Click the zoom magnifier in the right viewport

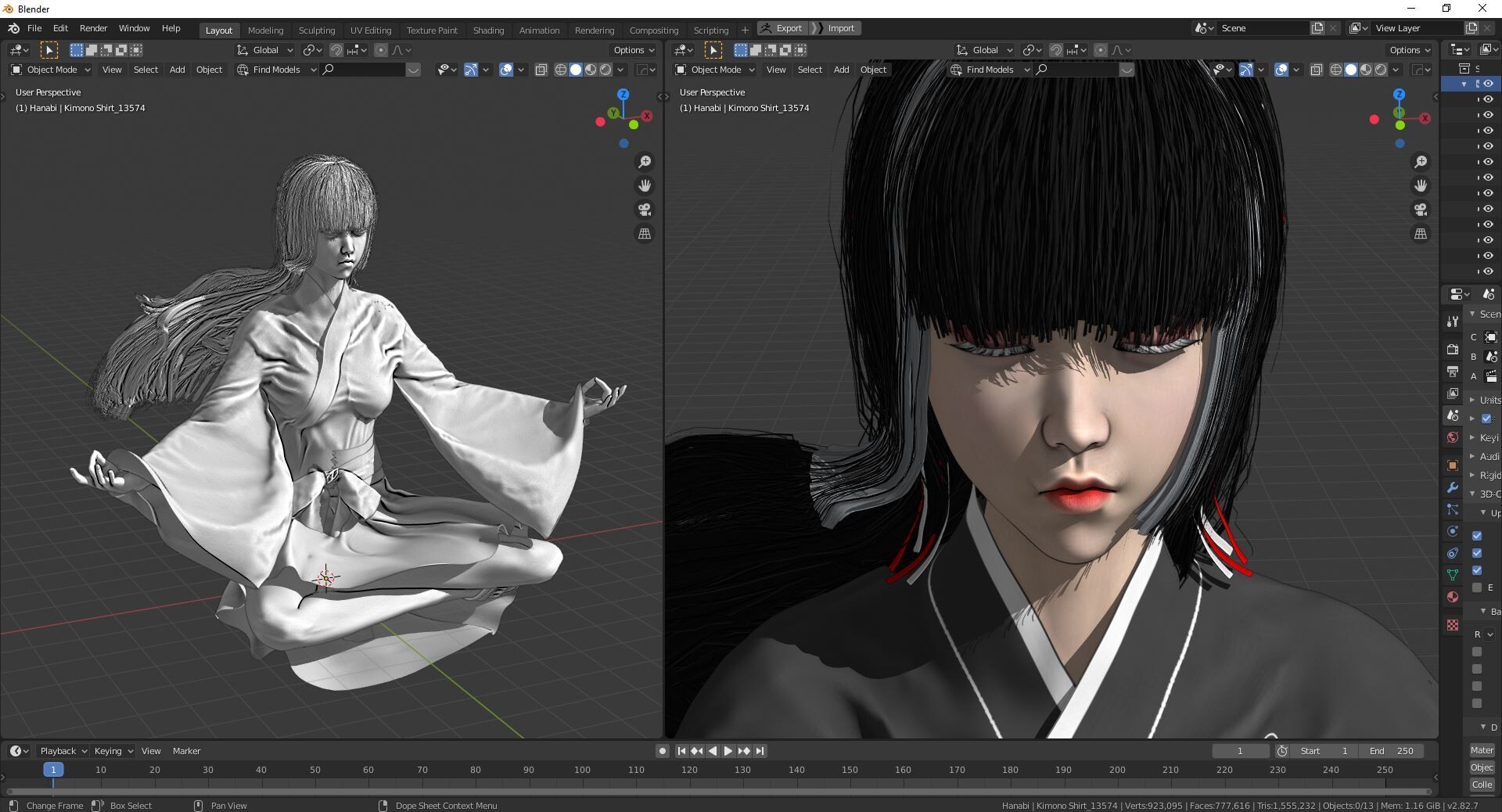click(1421, 162)
